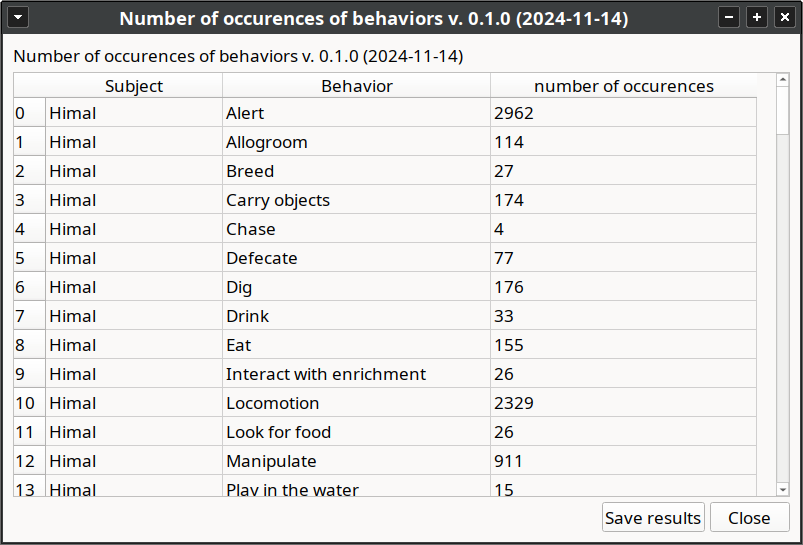
Task: Minimize the occurrences window
Action: 729,17
